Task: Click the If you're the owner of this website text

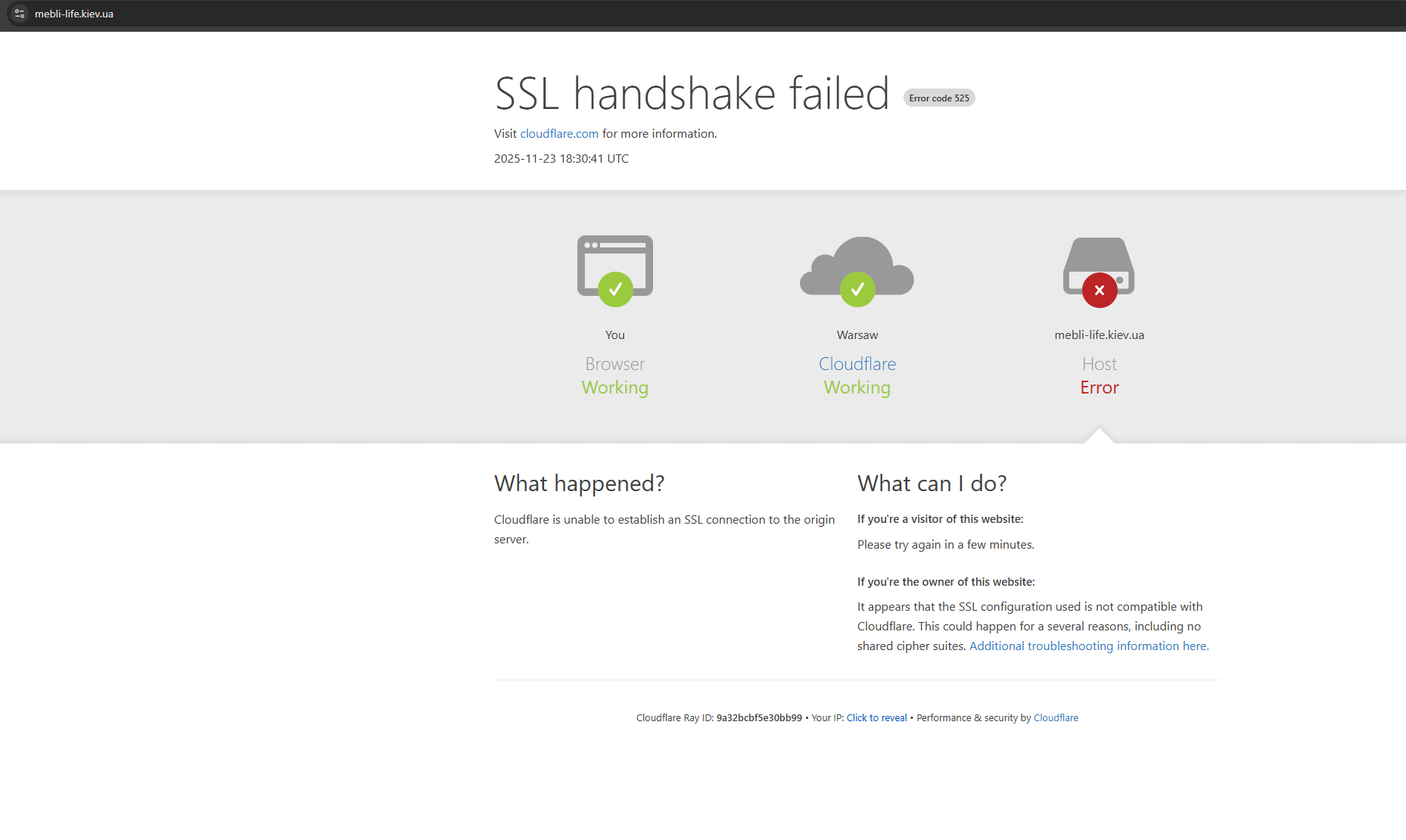Action: 946,582
